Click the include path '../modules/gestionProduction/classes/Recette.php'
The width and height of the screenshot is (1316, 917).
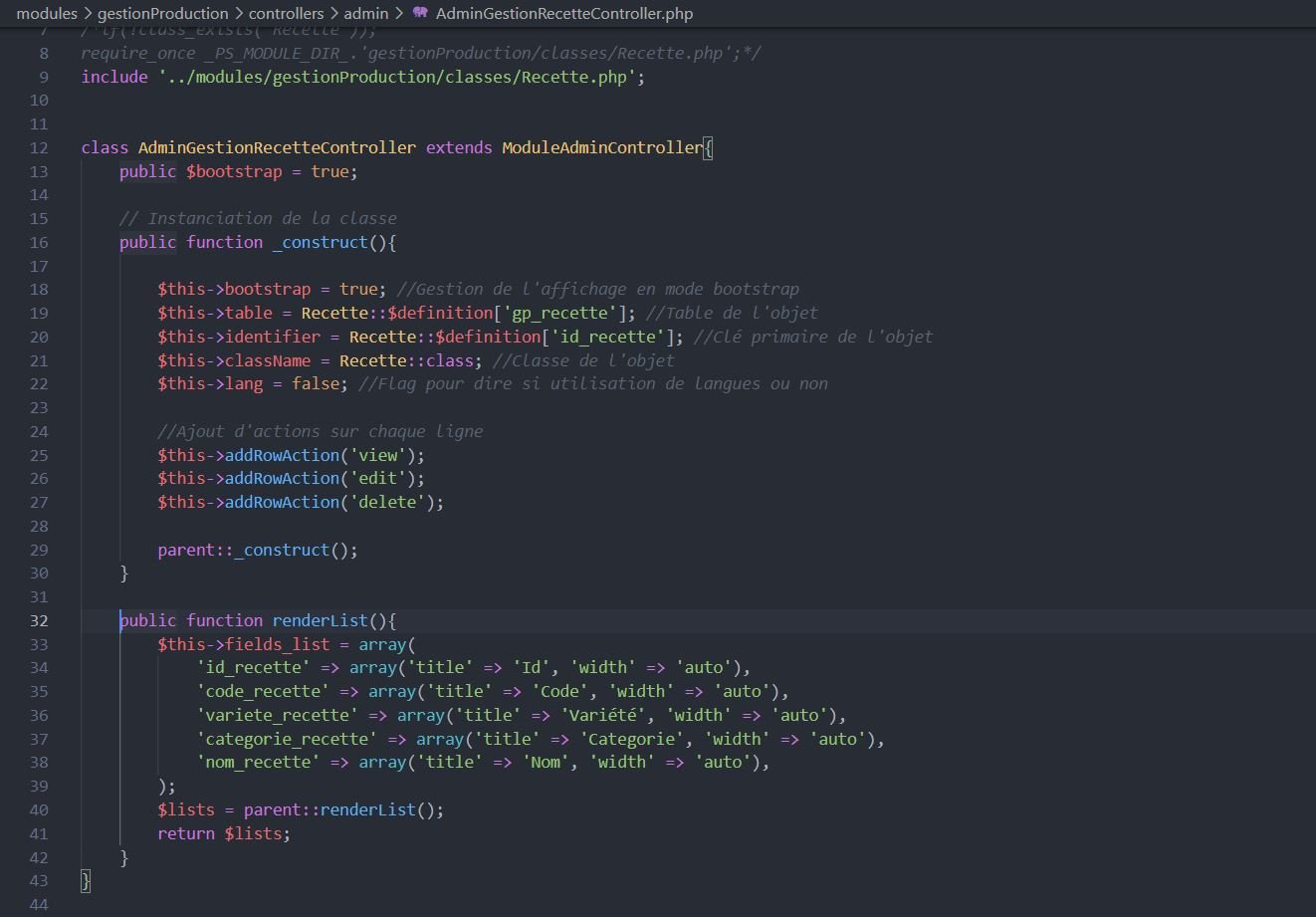point(396,77)
